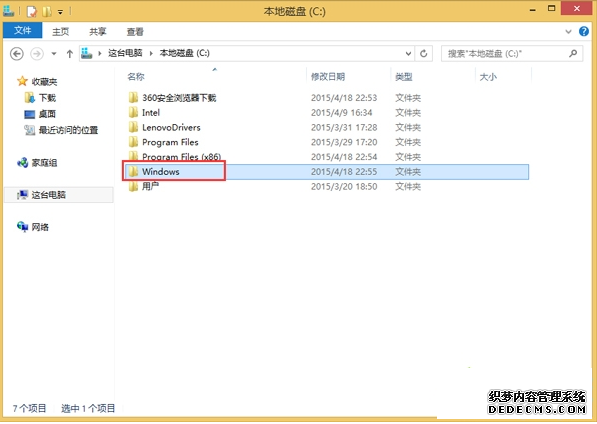Click the Refresh button in address bar

click(423, 54)
